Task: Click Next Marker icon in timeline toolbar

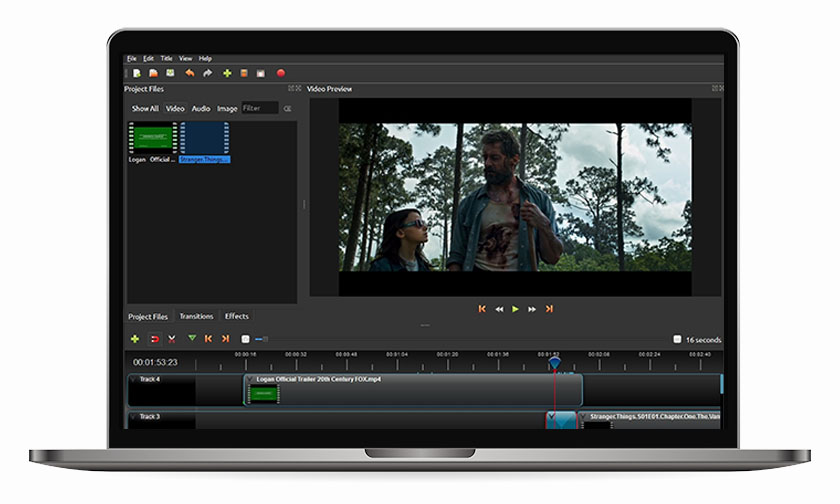Action: (226, 338)
